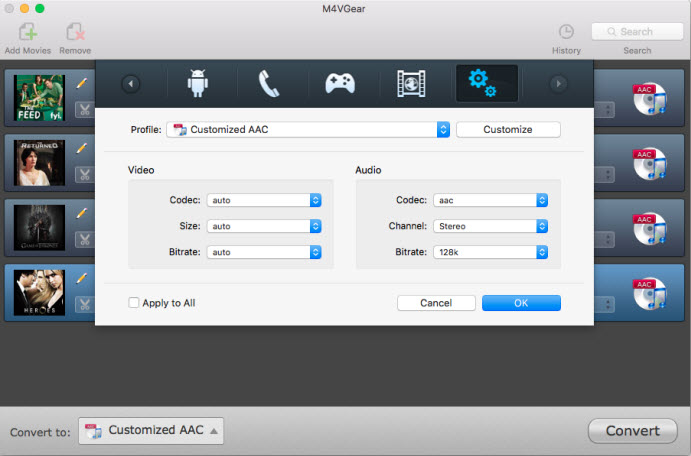Edit the Heroes movie with pencil icon
Viewport: 691px width, 456px height.
(x=82, y=278)
